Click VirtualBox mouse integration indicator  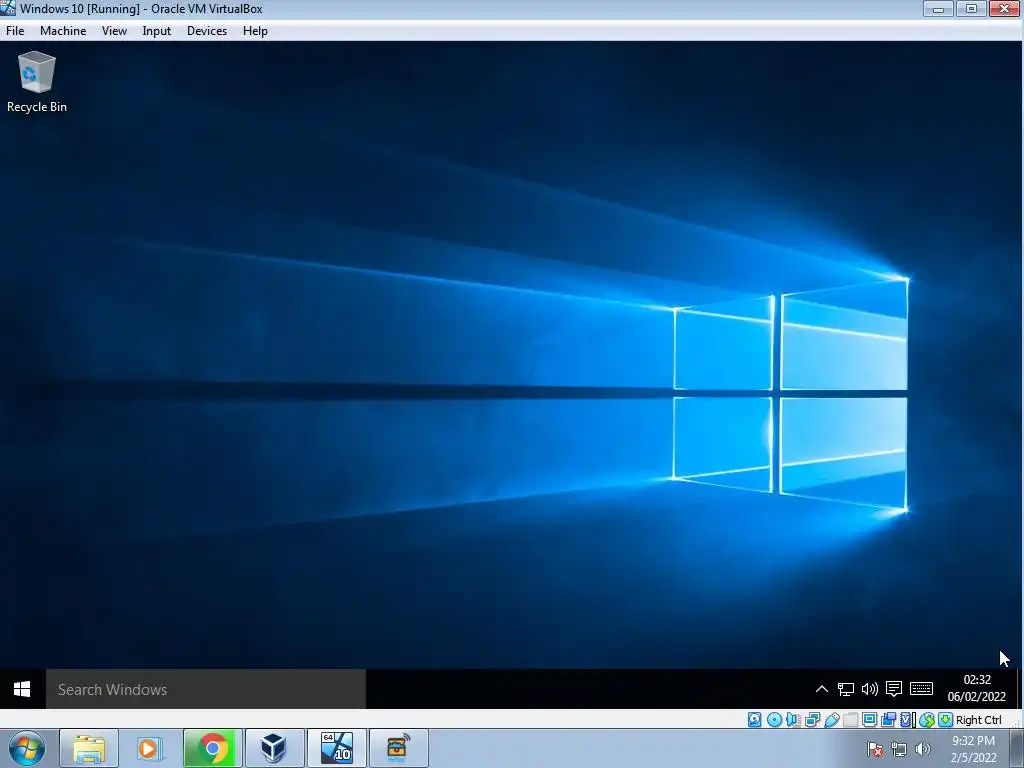pyautogui.click(x=927, y=720)
